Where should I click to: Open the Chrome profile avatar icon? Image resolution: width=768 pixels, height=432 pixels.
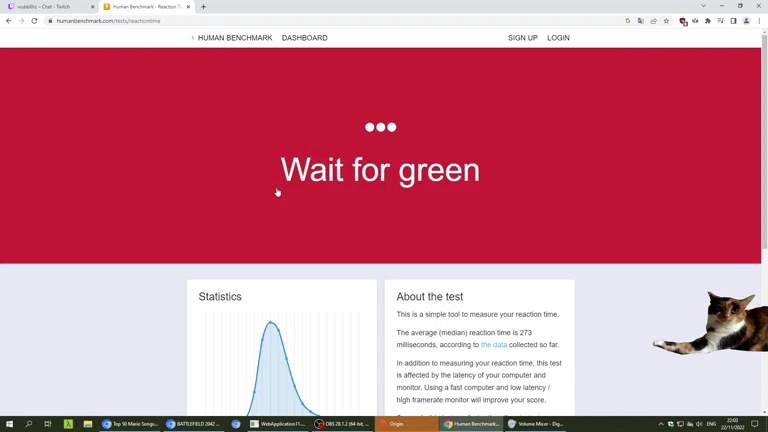coord(746,21)
